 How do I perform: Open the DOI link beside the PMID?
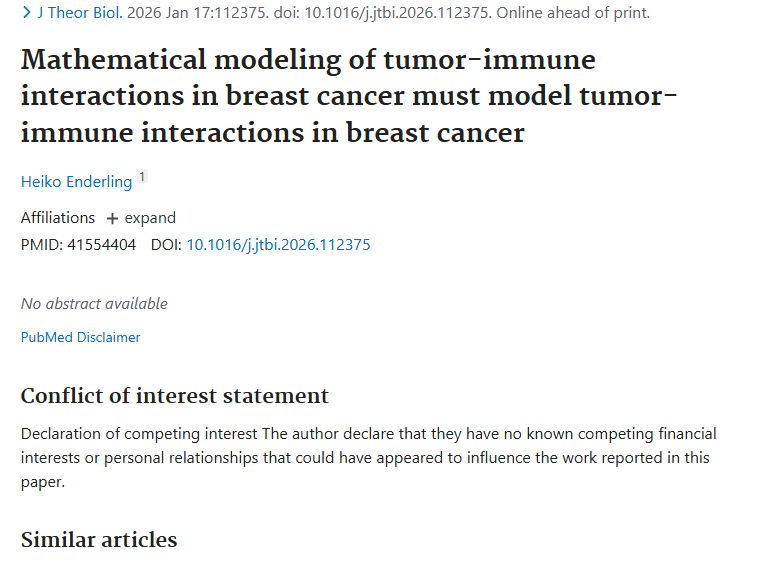(x=278, y=244)
